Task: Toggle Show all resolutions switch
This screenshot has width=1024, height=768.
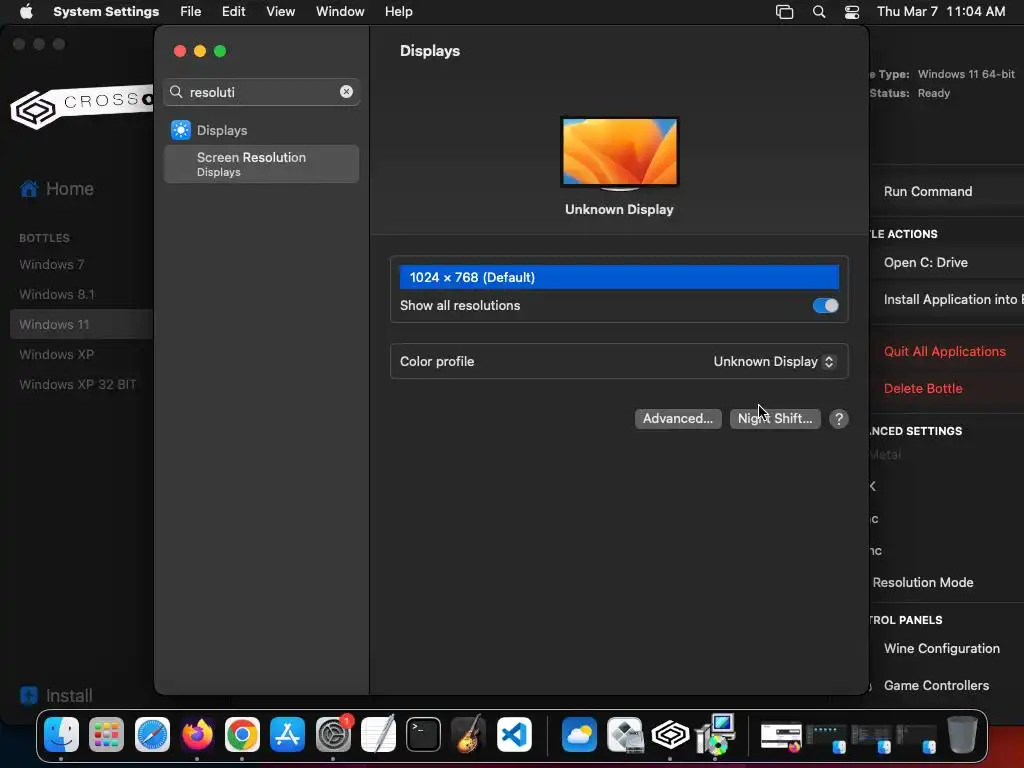Action: [x=825, y=306]
